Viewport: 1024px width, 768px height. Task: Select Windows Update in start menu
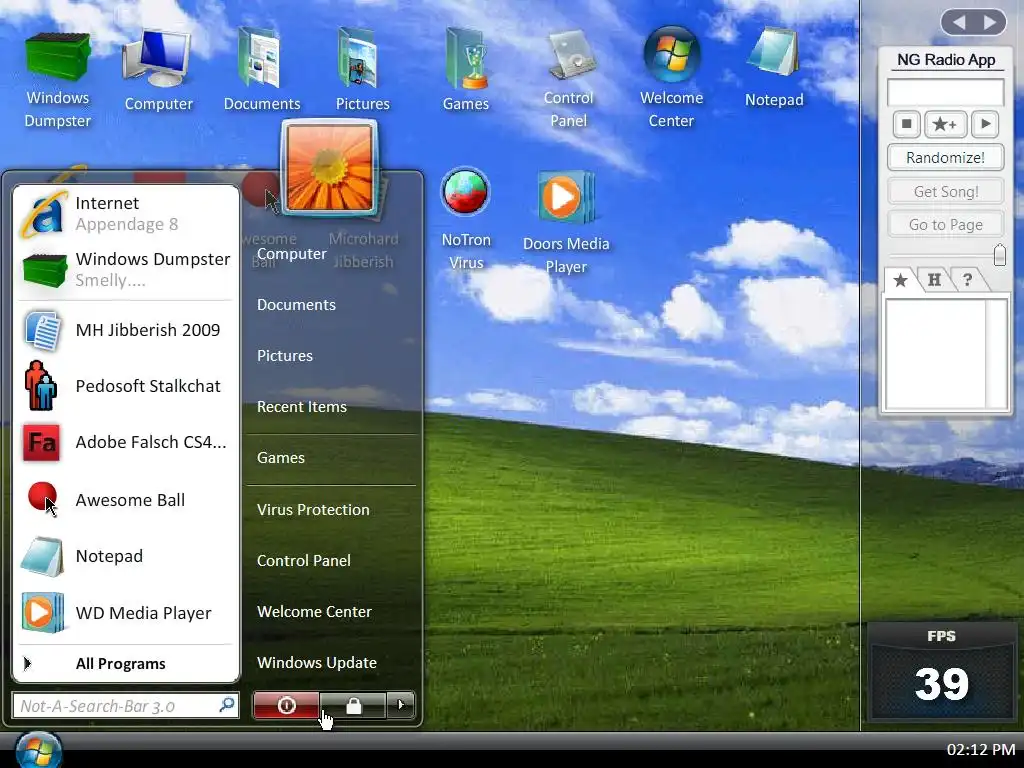[317, 662]
